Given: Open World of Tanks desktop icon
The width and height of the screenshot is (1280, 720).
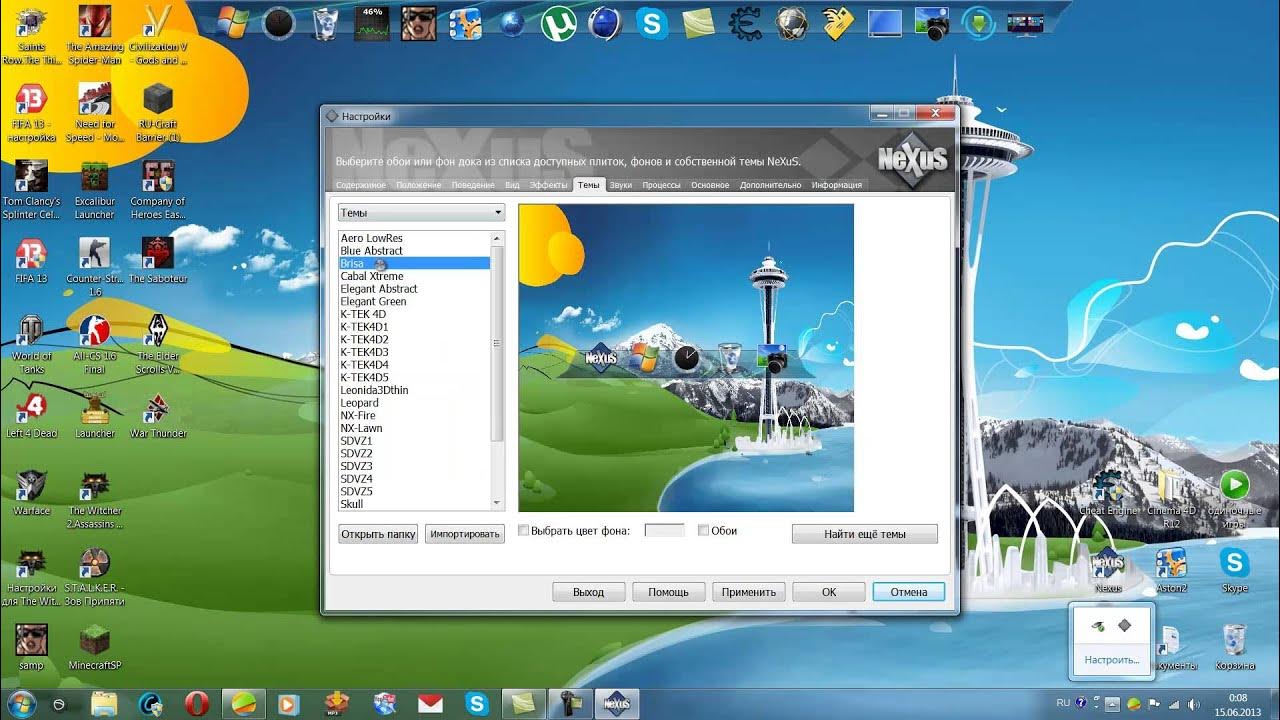Looking at the screenshot, I should pyautogui.click(x=32, y=345).
